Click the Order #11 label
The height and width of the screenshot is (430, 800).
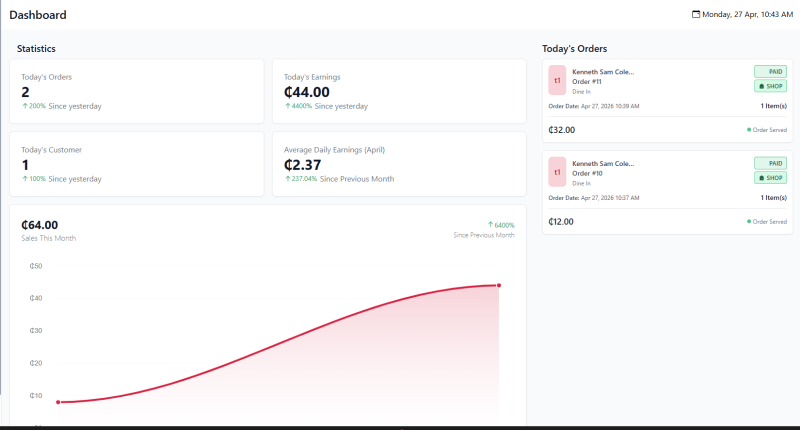(x=587, y=82)
